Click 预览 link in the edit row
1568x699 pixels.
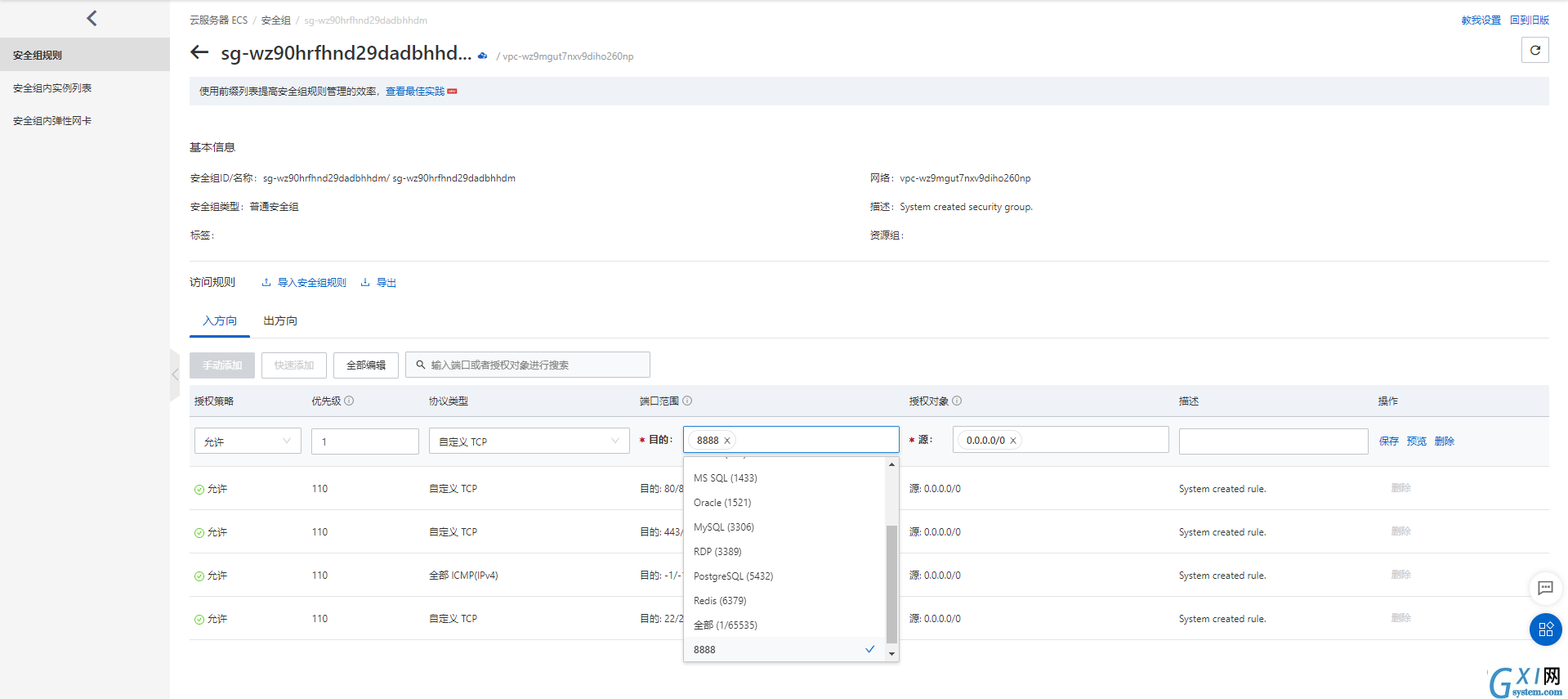pyautogui.click(x=1417, y=441)
